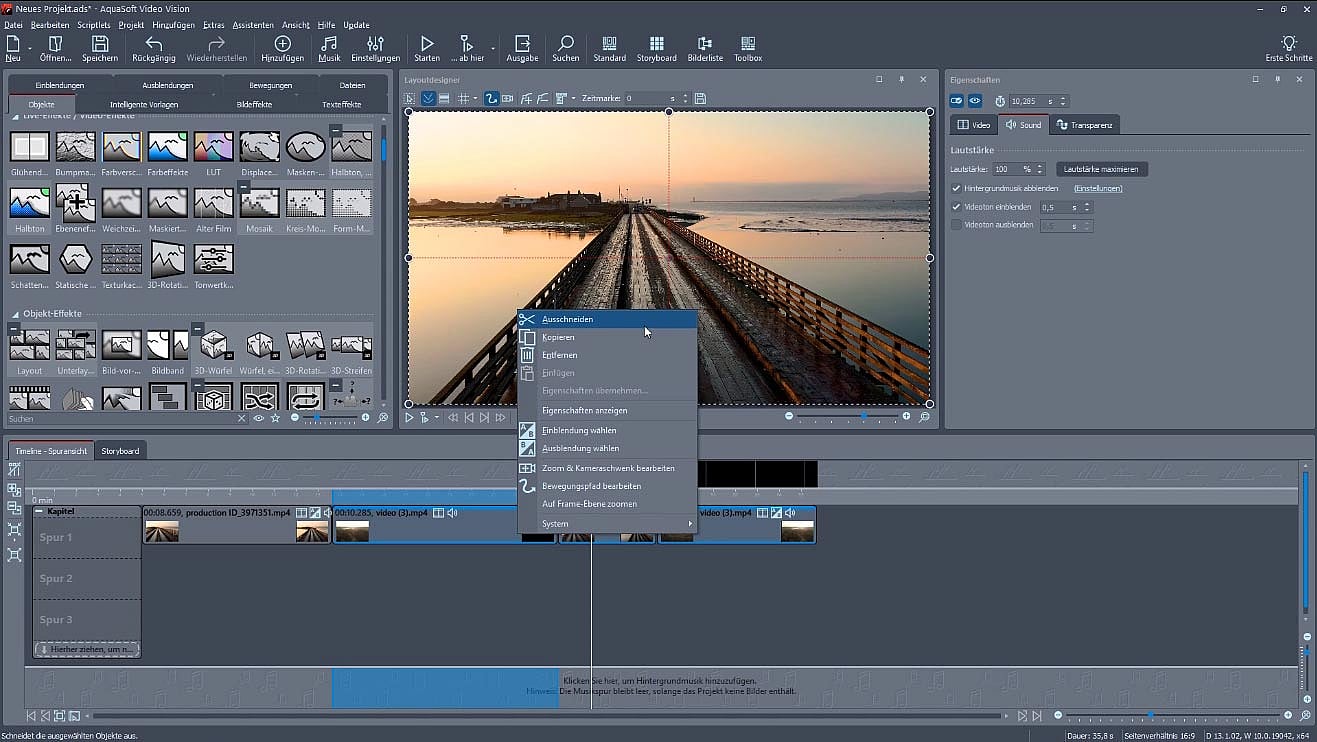Enable the Videoton ausblenden checkbox

[x=956, y=226]
